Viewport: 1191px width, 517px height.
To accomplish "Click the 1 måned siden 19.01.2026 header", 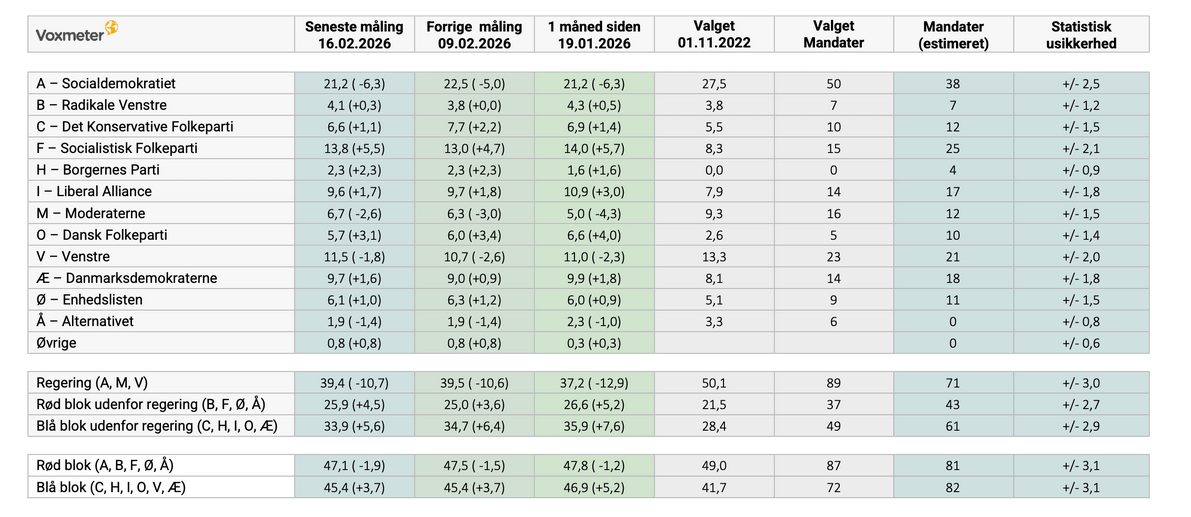I will coord(594,35).
